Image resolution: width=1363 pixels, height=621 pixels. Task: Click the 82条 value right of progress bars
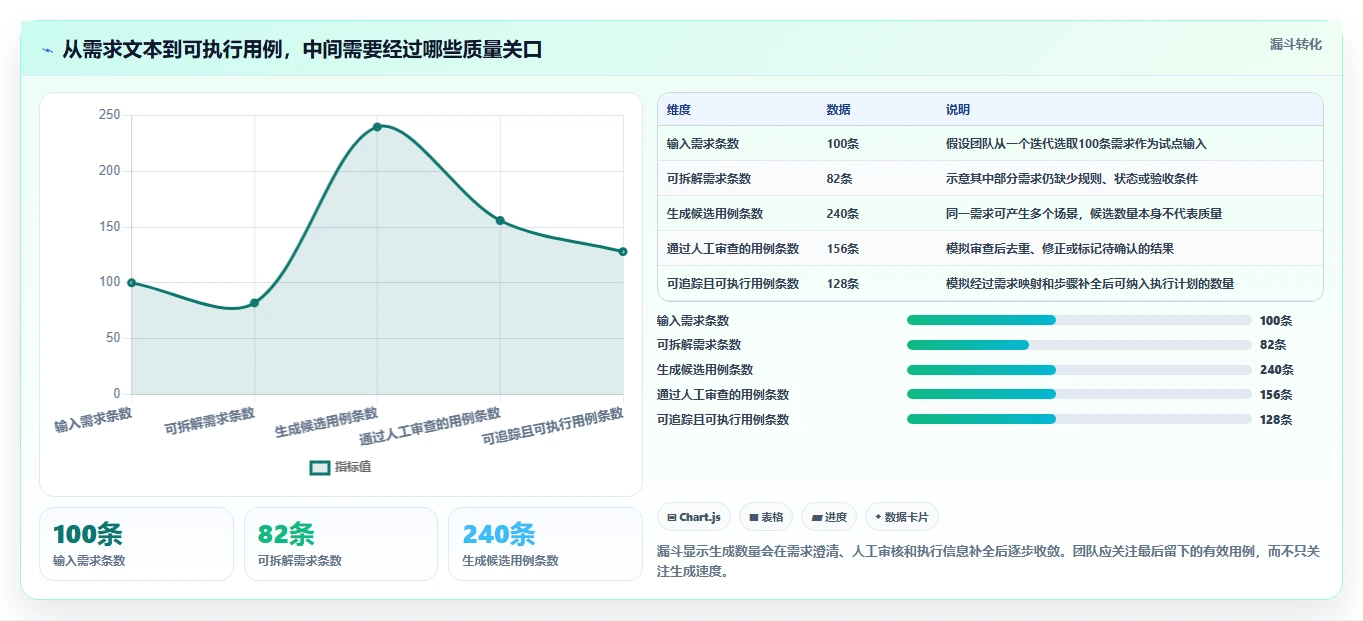1273,345
